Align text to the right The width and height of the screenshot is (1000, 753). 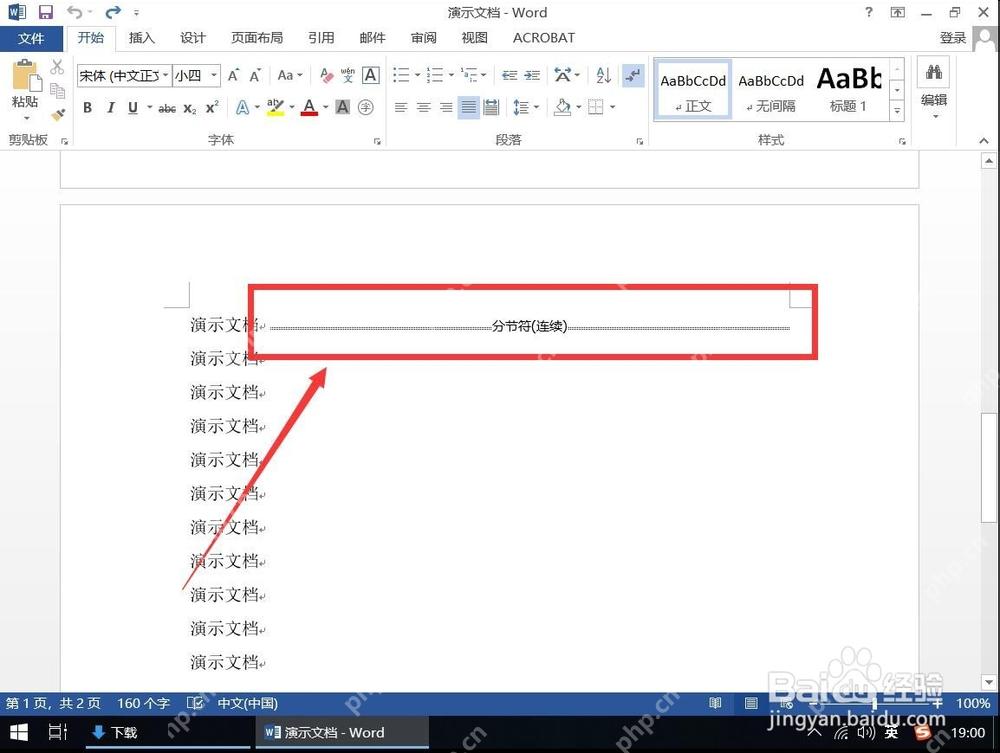[446, 107]
